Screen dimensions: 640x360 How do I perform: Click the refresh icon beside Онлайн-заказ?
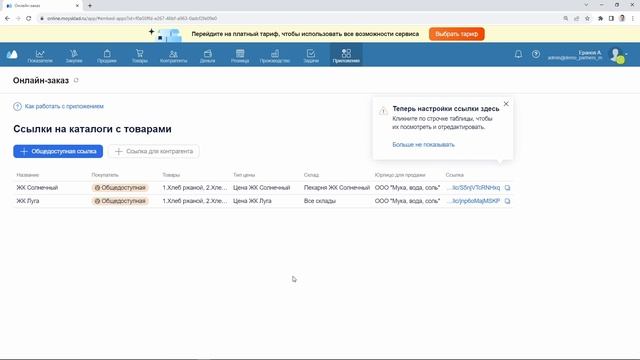point(76,80)
